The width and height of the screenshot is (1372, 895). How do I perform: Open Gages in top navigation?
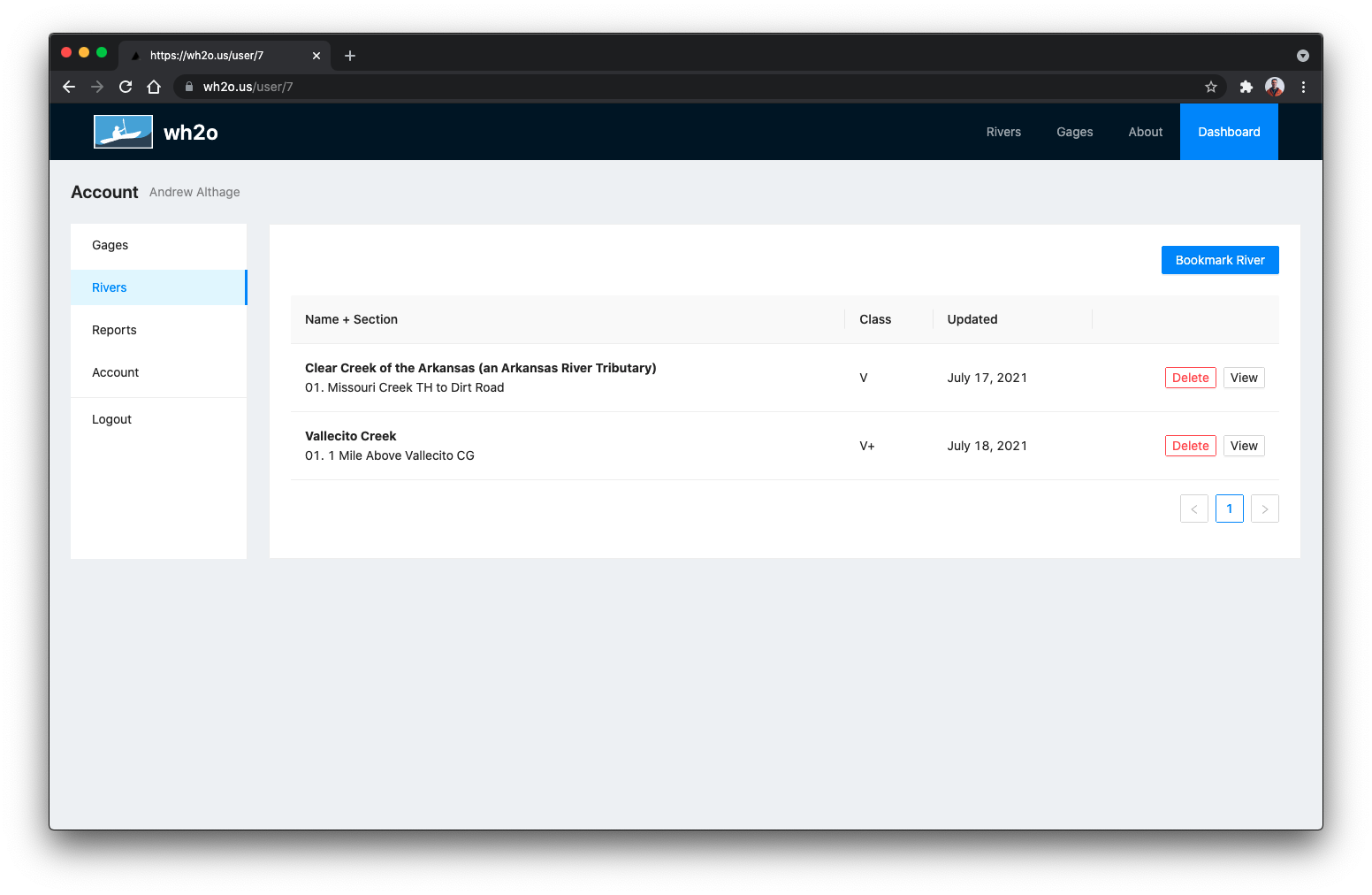pos(1074,132)
